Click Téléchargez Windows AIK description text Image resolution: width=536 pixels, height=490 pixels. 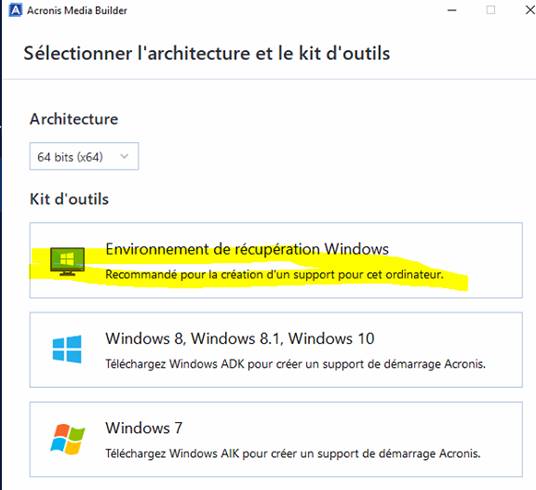click(293, 453)
